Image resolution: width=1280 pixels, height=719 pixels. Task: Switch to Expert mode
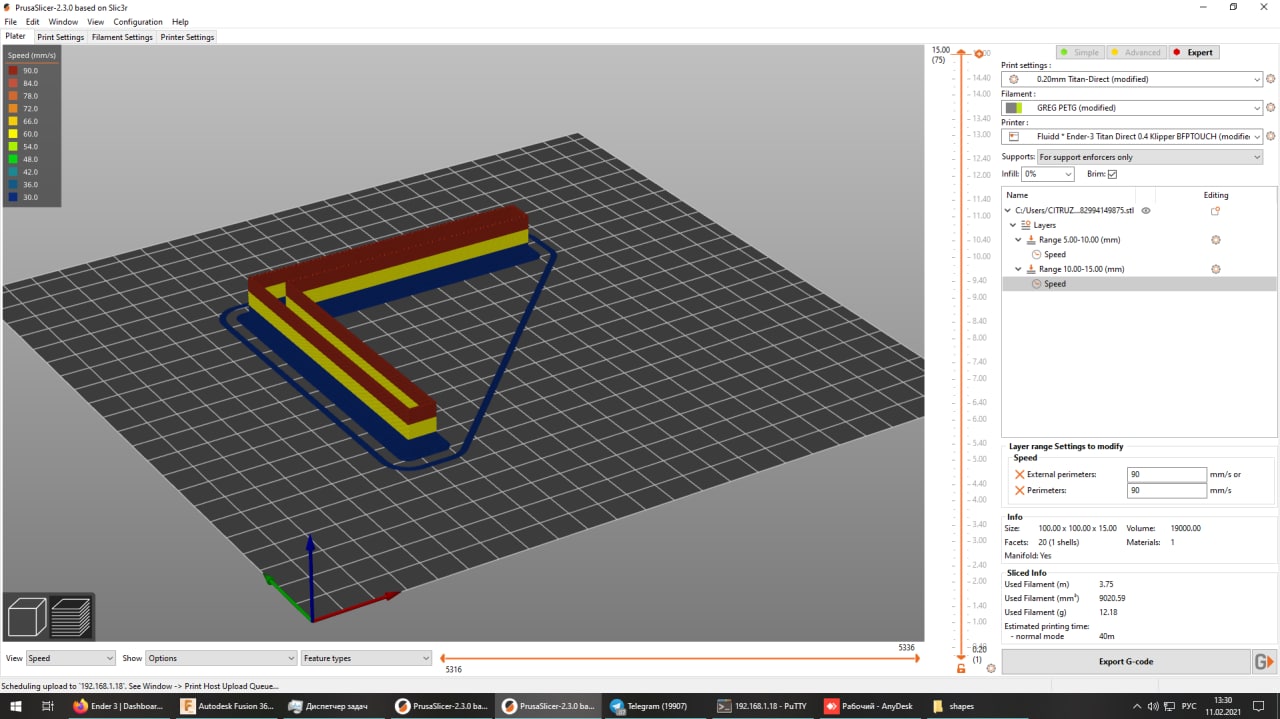(x=1193, y=53)
